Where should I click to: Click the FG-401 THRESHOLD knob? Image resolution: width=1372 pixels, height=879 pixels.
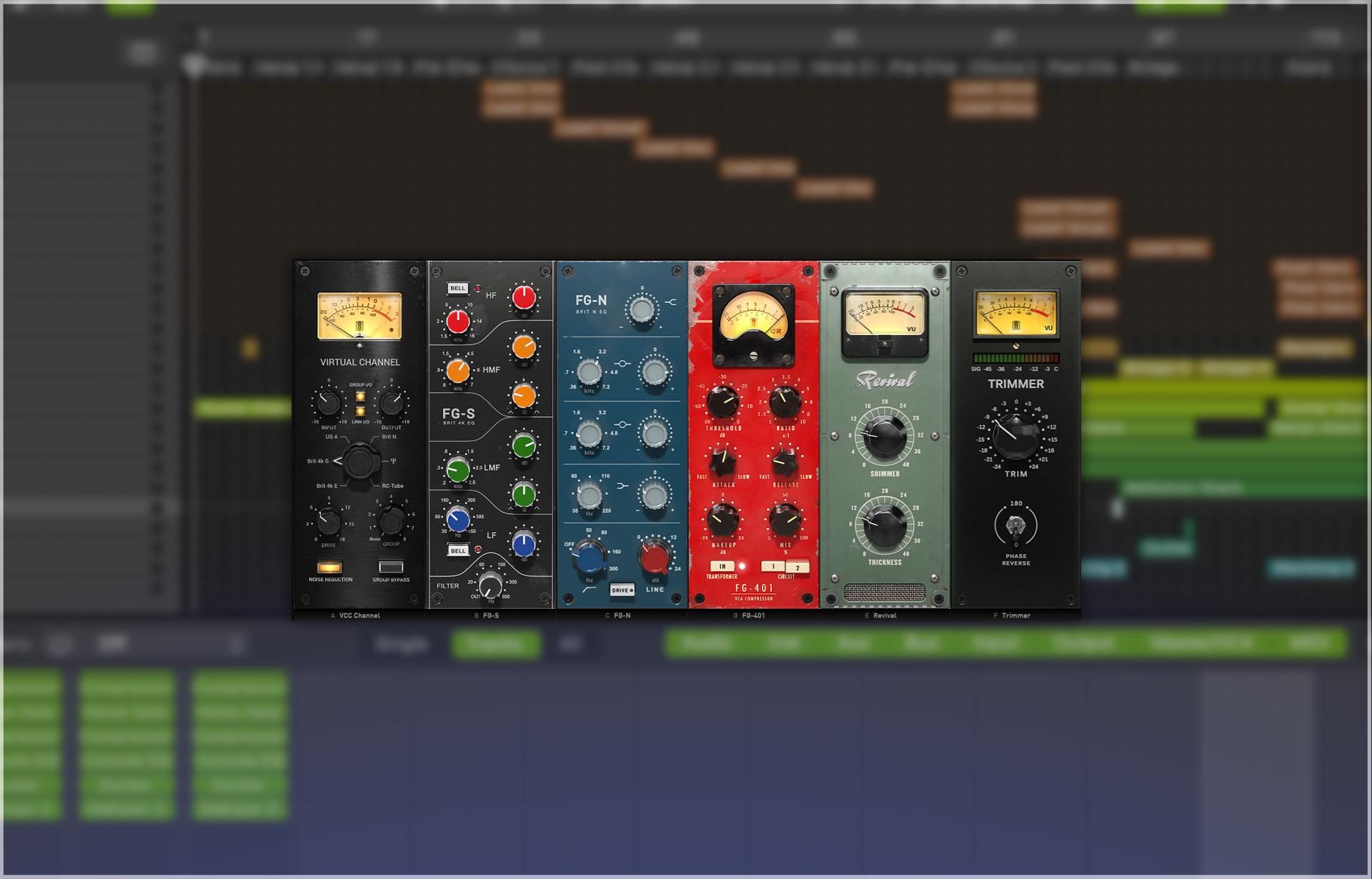tap(723, 403)
